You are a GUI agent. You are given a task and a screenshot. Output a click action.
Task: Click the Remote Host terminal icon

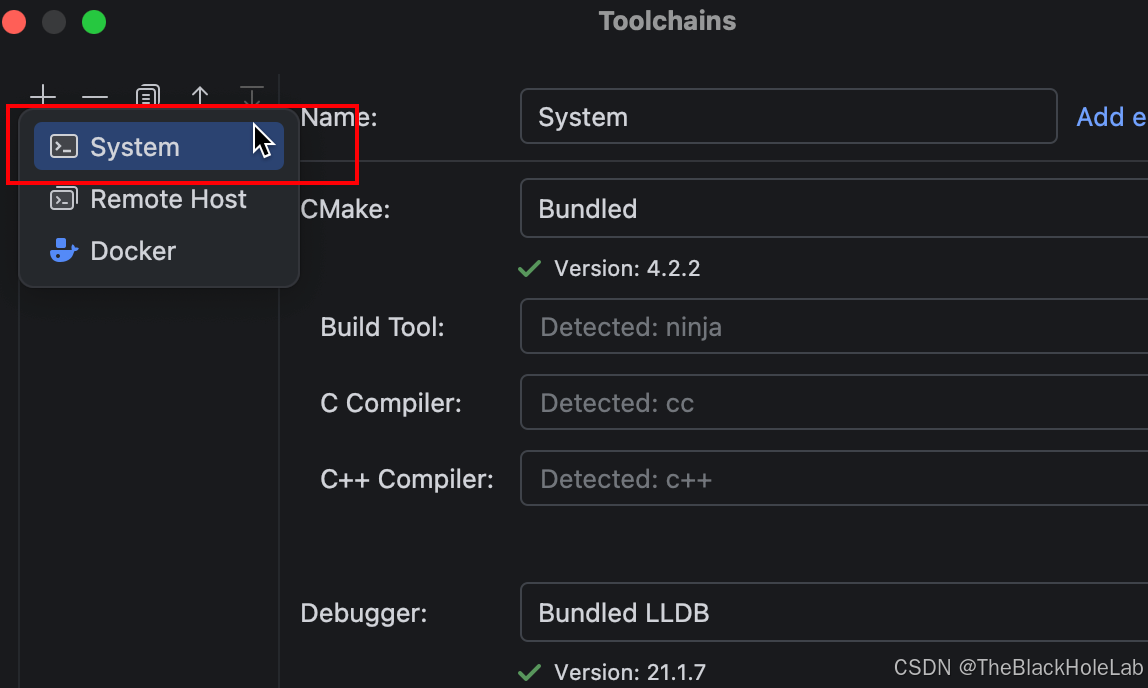(63, 199)
